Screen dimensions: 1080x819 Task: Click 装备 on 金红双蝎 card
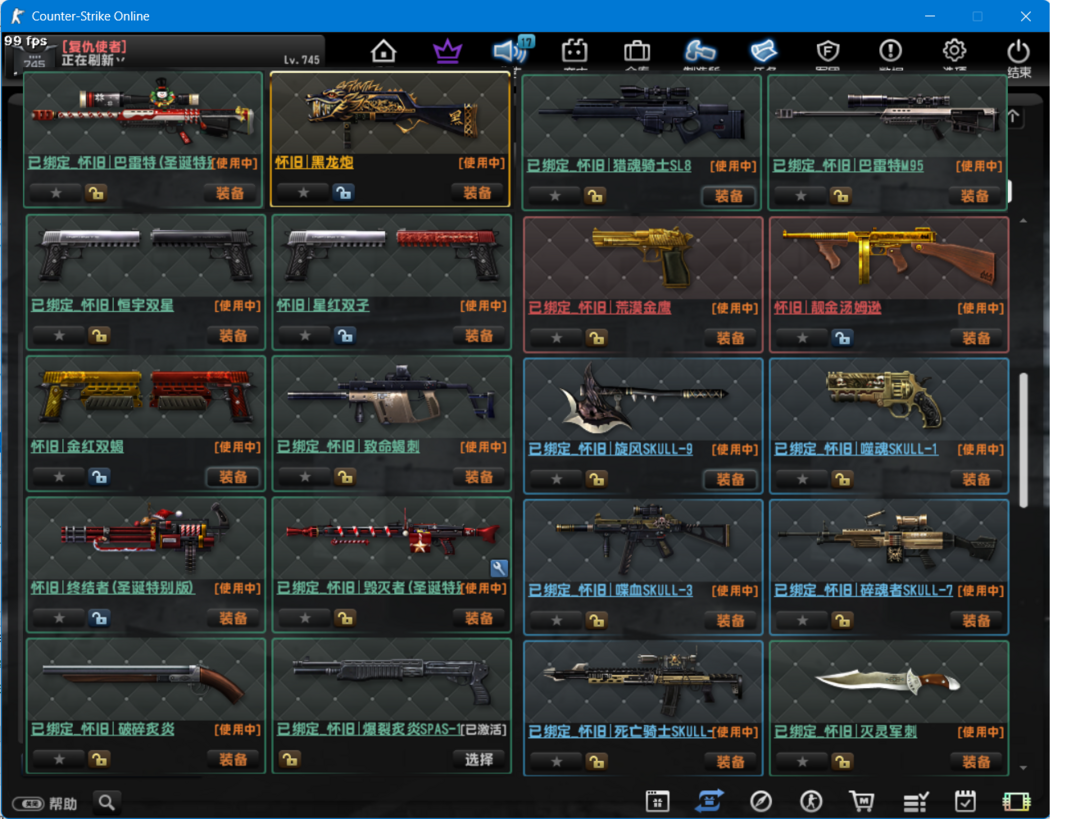point(233,477)
